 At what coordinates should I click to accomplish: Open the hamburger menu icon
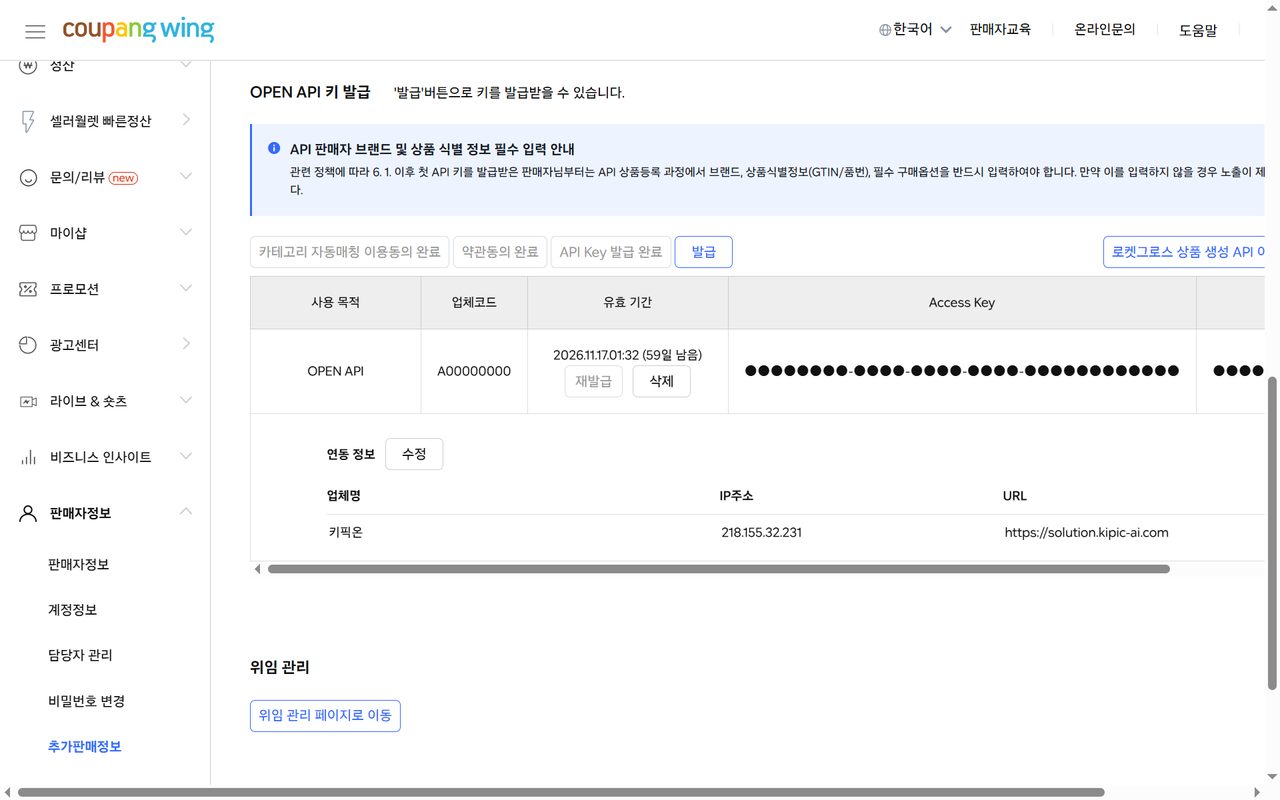(35, 31)
